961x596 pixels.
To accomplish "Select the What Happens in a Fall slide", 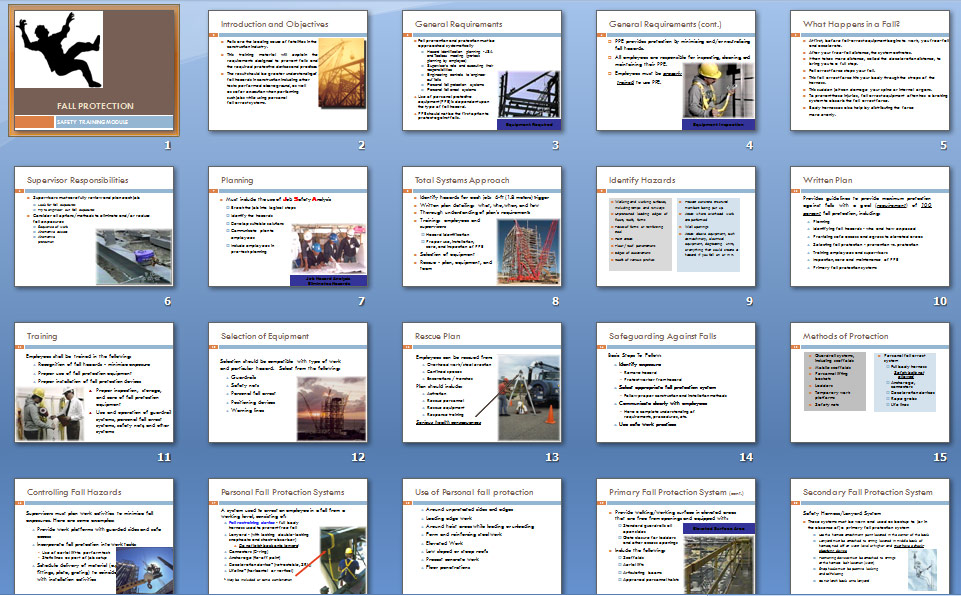I will tap(870, 70).
